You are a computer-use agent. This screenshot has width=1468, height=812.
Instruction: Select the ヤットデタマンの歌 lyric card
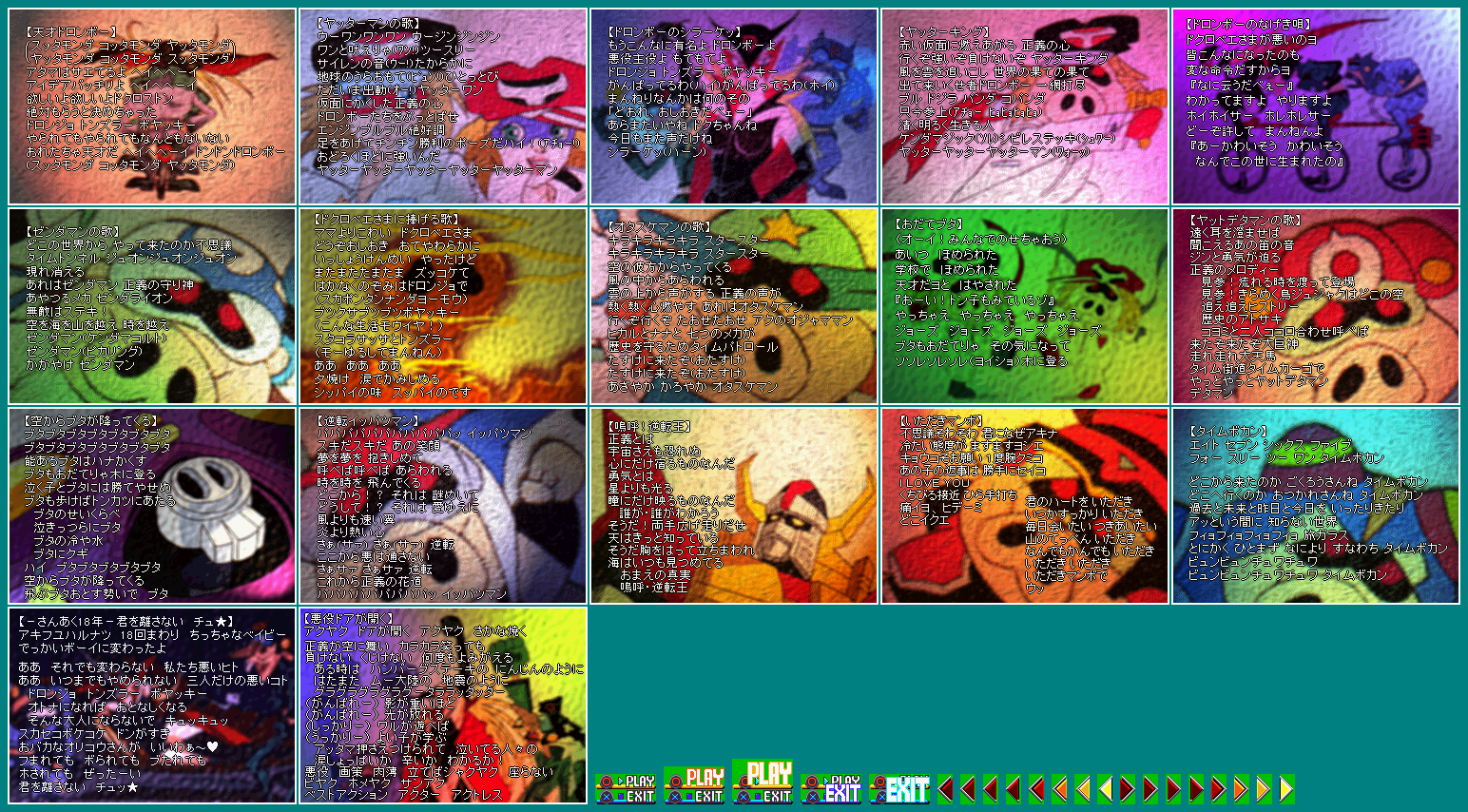coord(1316,306)
